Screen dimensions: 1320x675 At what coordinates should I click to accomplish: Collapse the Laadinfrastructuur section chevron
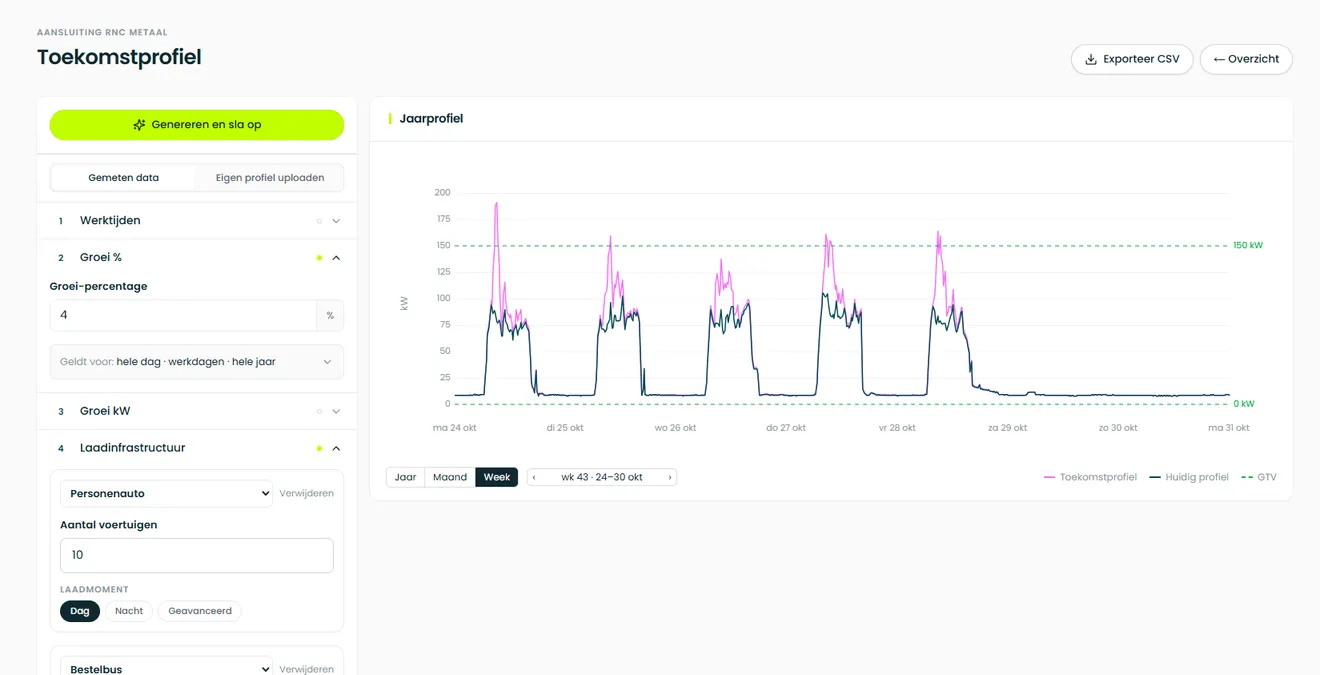click(x=336, y=448)
